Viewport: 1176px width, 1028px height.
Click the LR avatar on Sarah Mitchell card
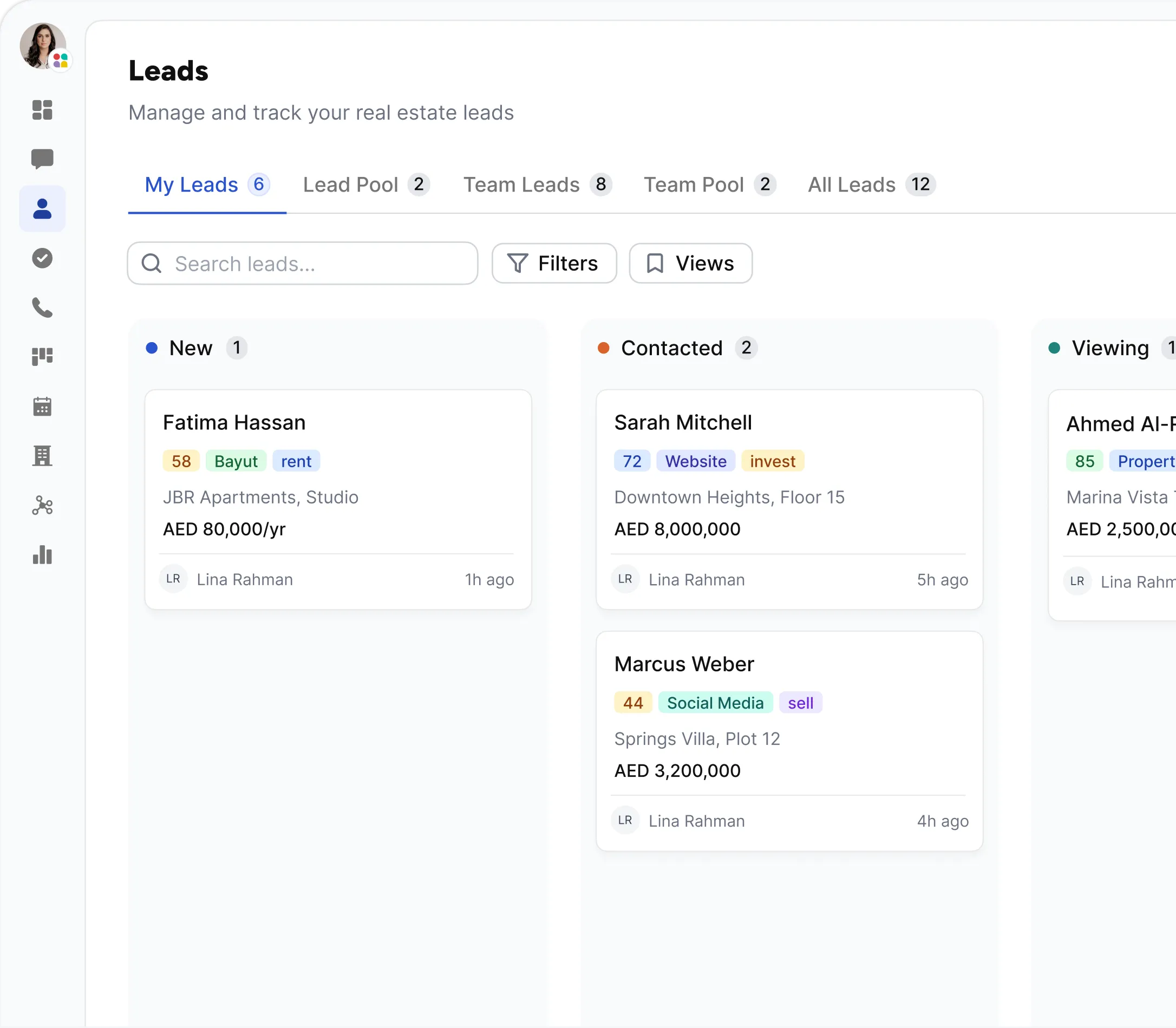click(625, 579)
